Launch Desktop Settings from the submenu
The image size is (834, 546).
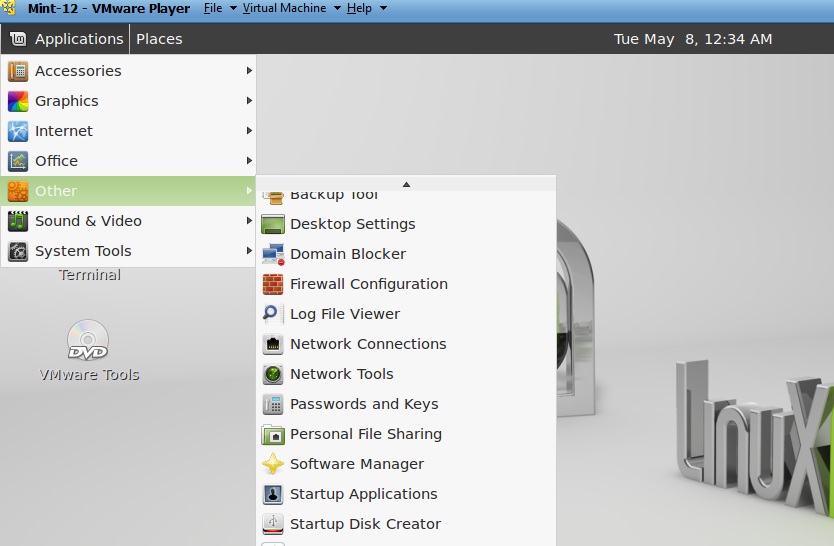(x=406, y=224)
